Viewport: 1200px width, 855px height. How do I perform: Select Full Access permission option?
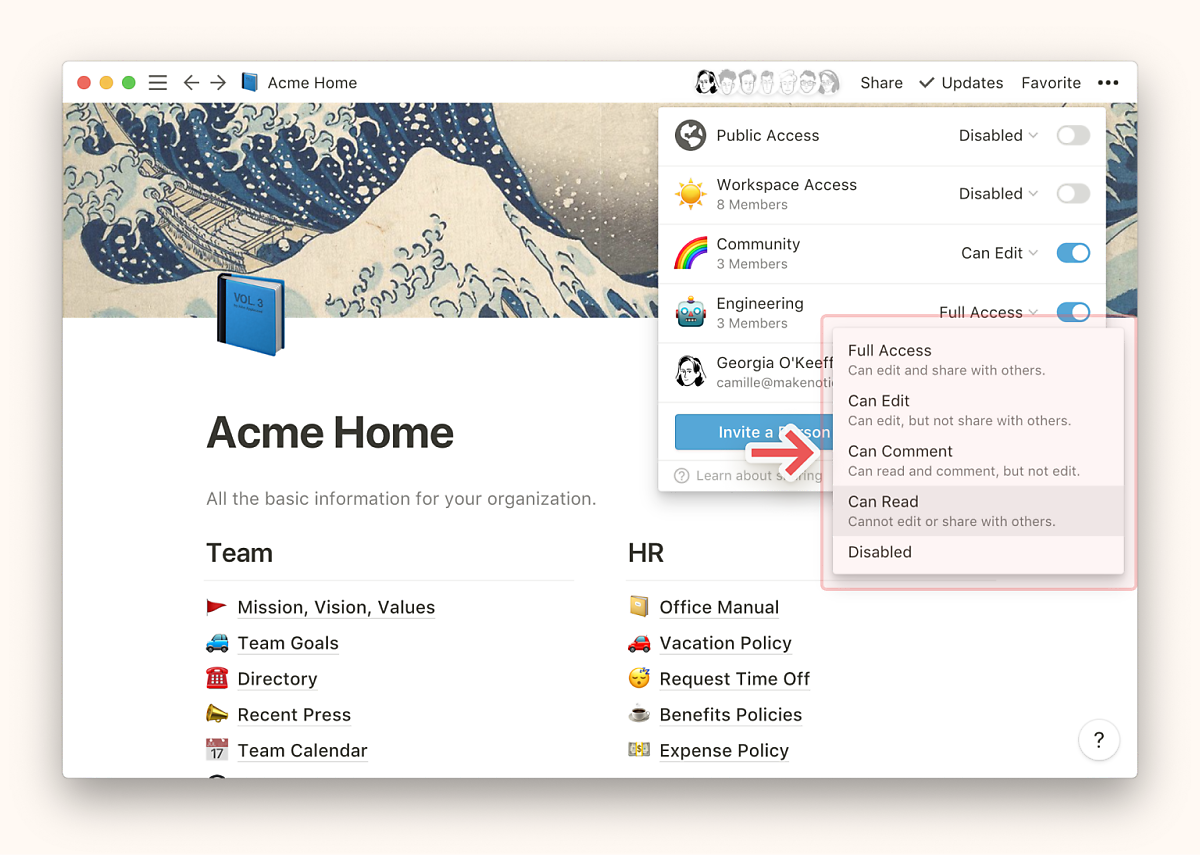coord(978,360)
